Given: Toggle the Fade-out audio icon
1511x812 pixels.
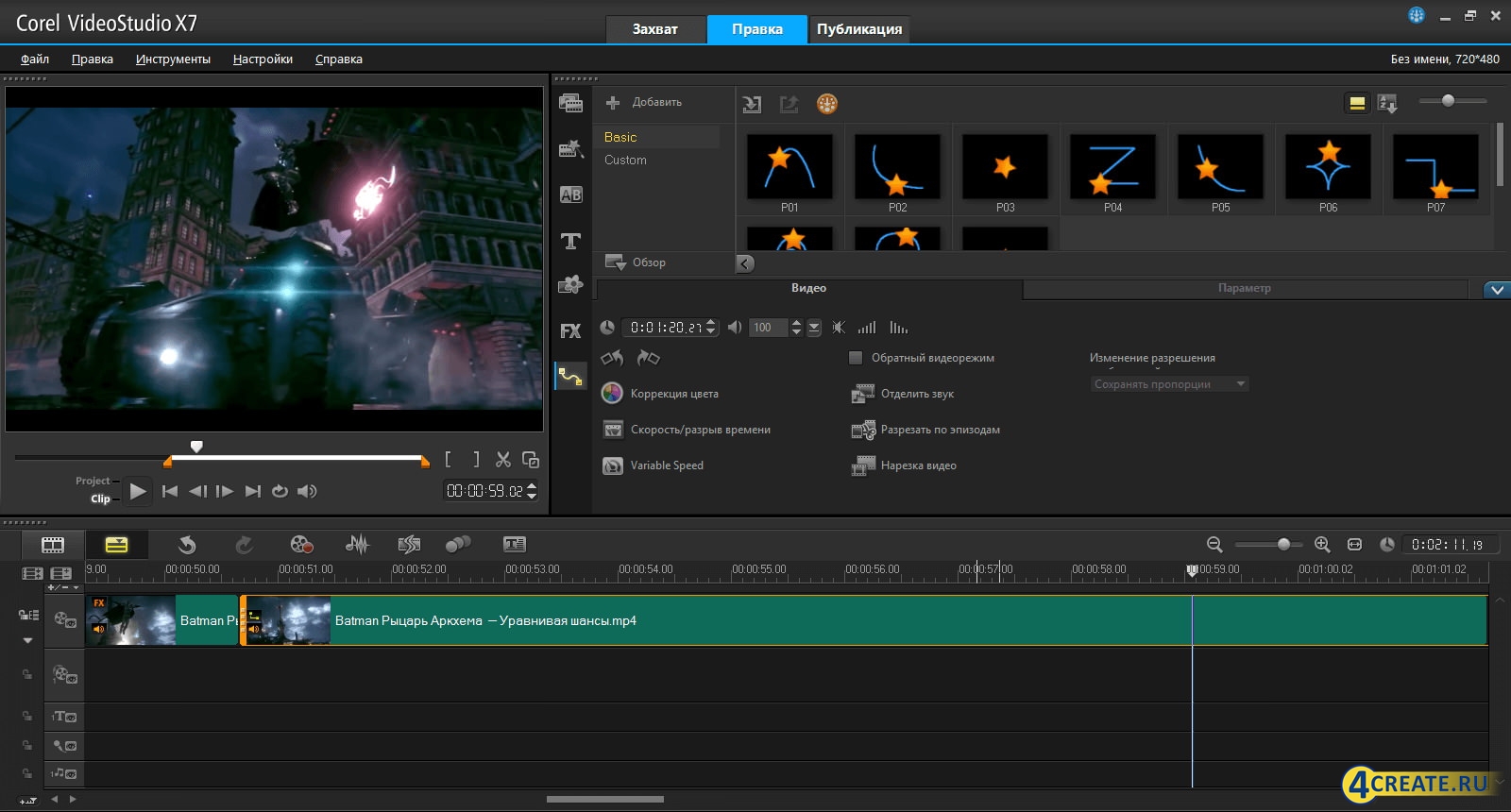Looking at the screenshot, I should 899,328.
